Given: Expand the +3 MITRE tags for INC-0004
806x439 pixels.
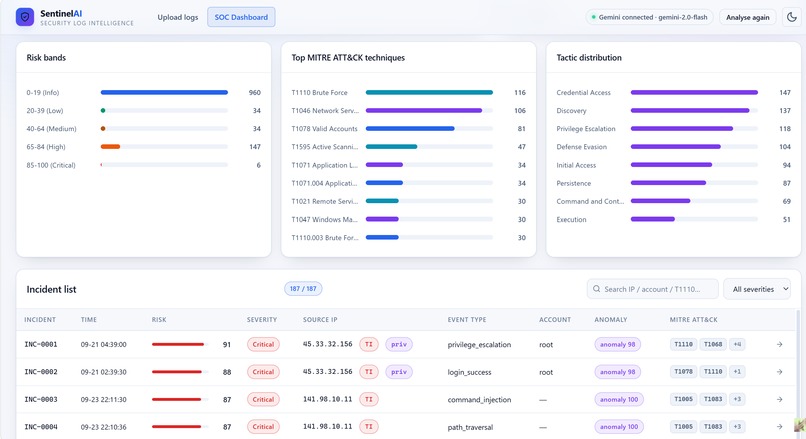Looking at the screenshot, I should [x=737, y=427].
